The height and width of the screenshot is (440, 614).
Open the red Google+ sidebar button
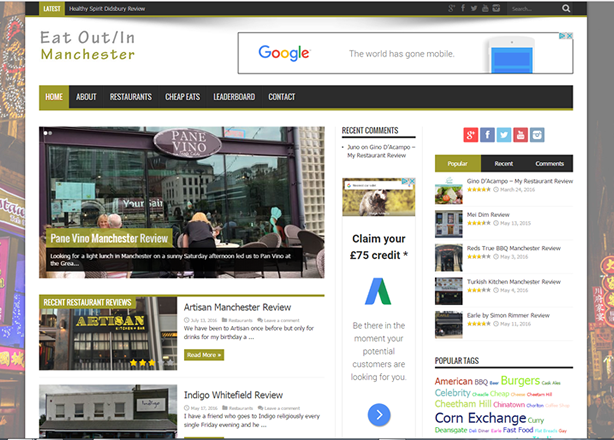pos(471,135)
